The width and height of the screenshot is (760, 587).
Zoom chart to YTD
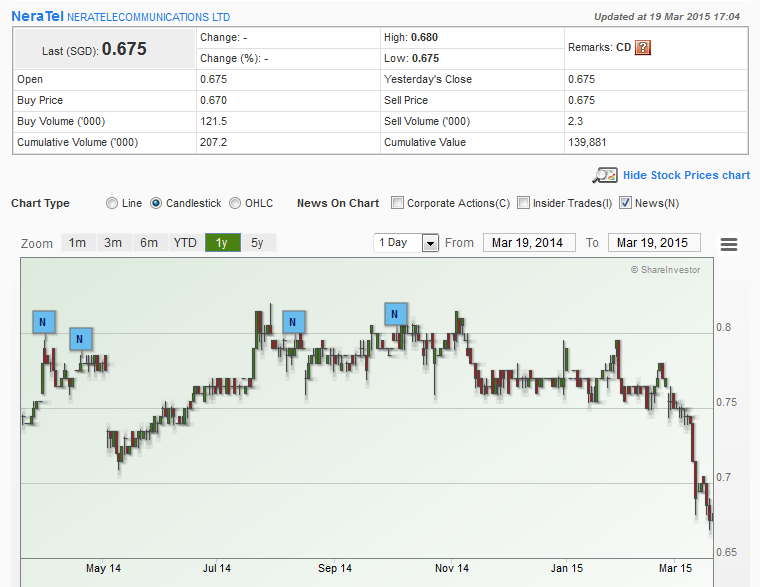tap(185, 242)
